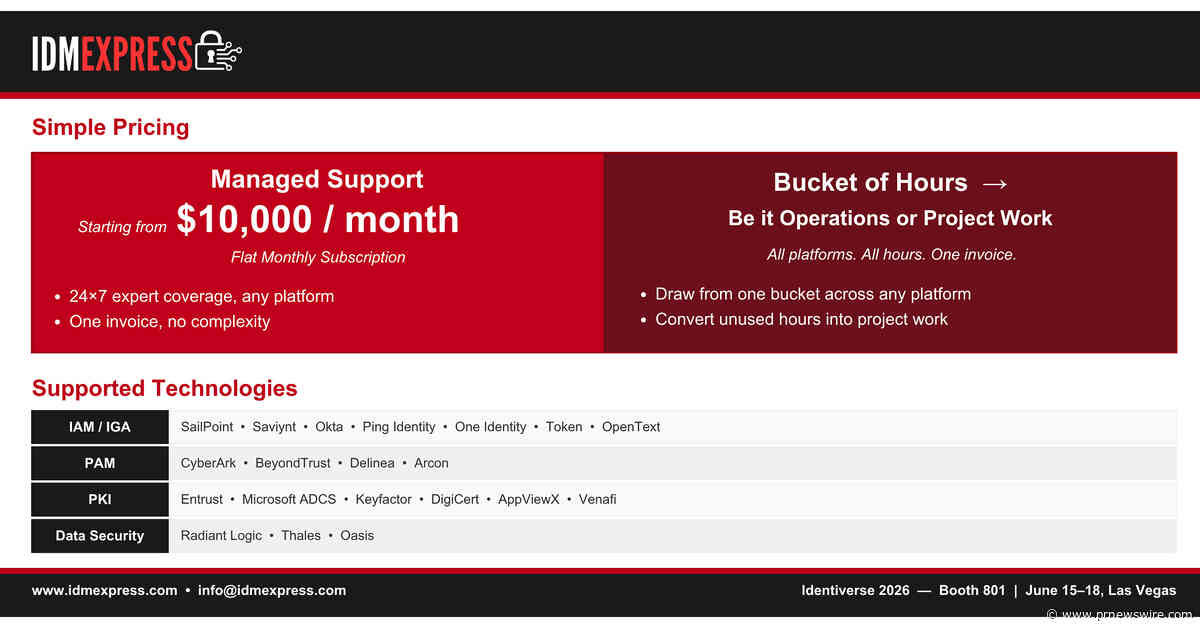The image size is (1200, 628).
Task: Click the Identiverse 2026 text
Action: pos(856,590)
